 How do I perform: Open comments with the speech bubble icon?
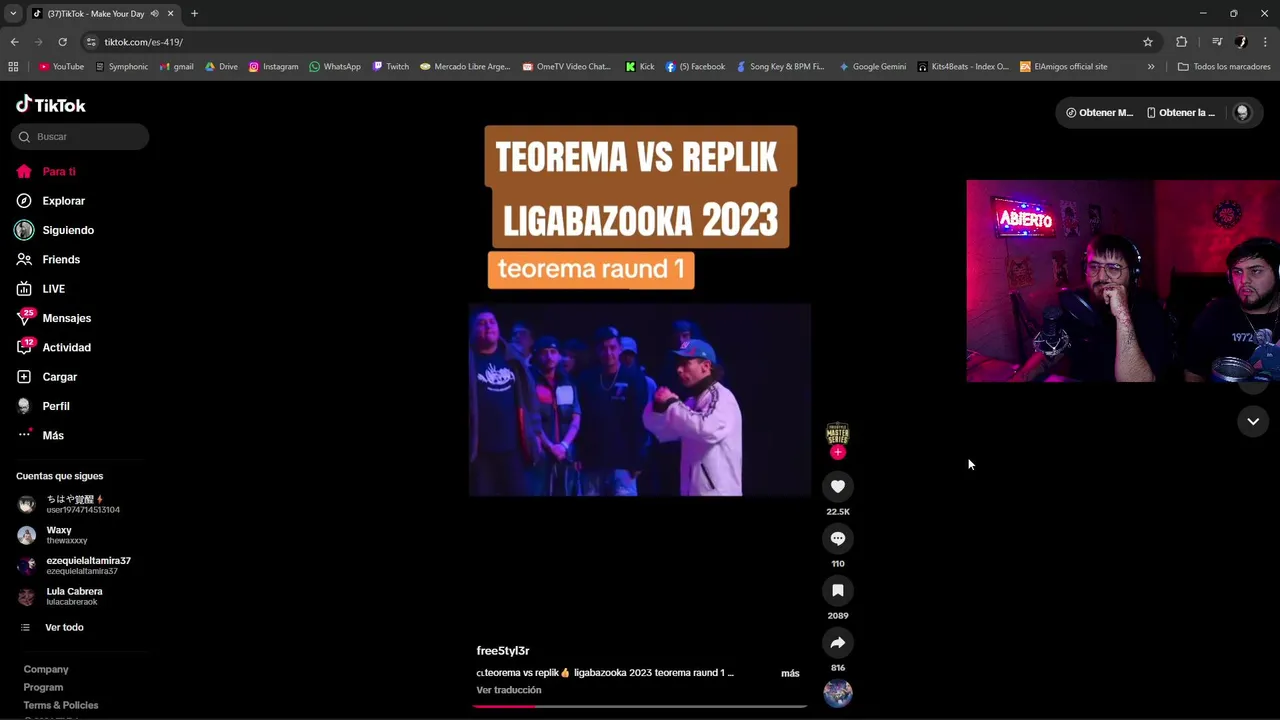click(x=838, y=539)
